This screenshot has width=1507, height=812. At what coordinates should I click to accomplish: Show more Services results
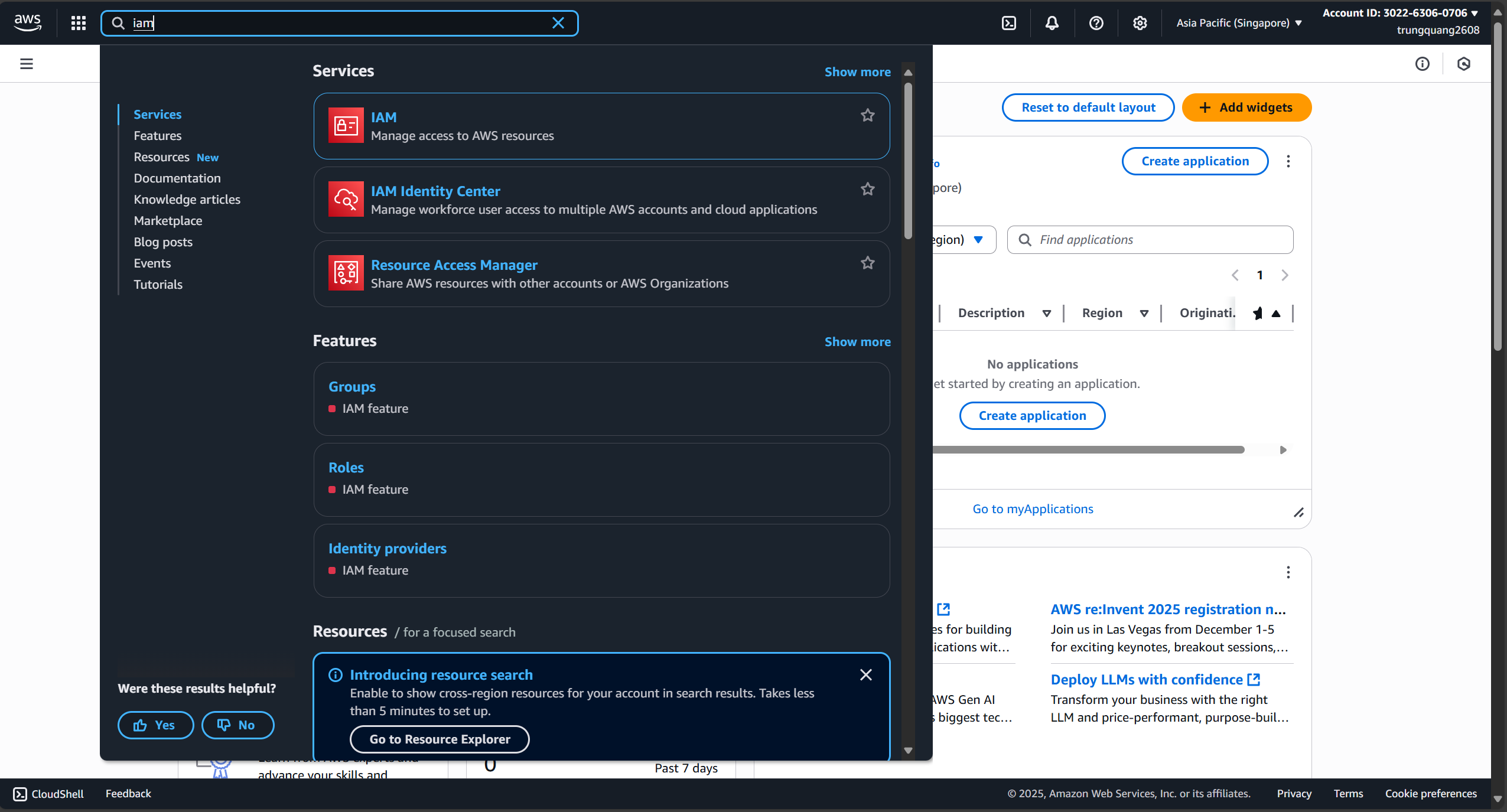tap(857, 72)
